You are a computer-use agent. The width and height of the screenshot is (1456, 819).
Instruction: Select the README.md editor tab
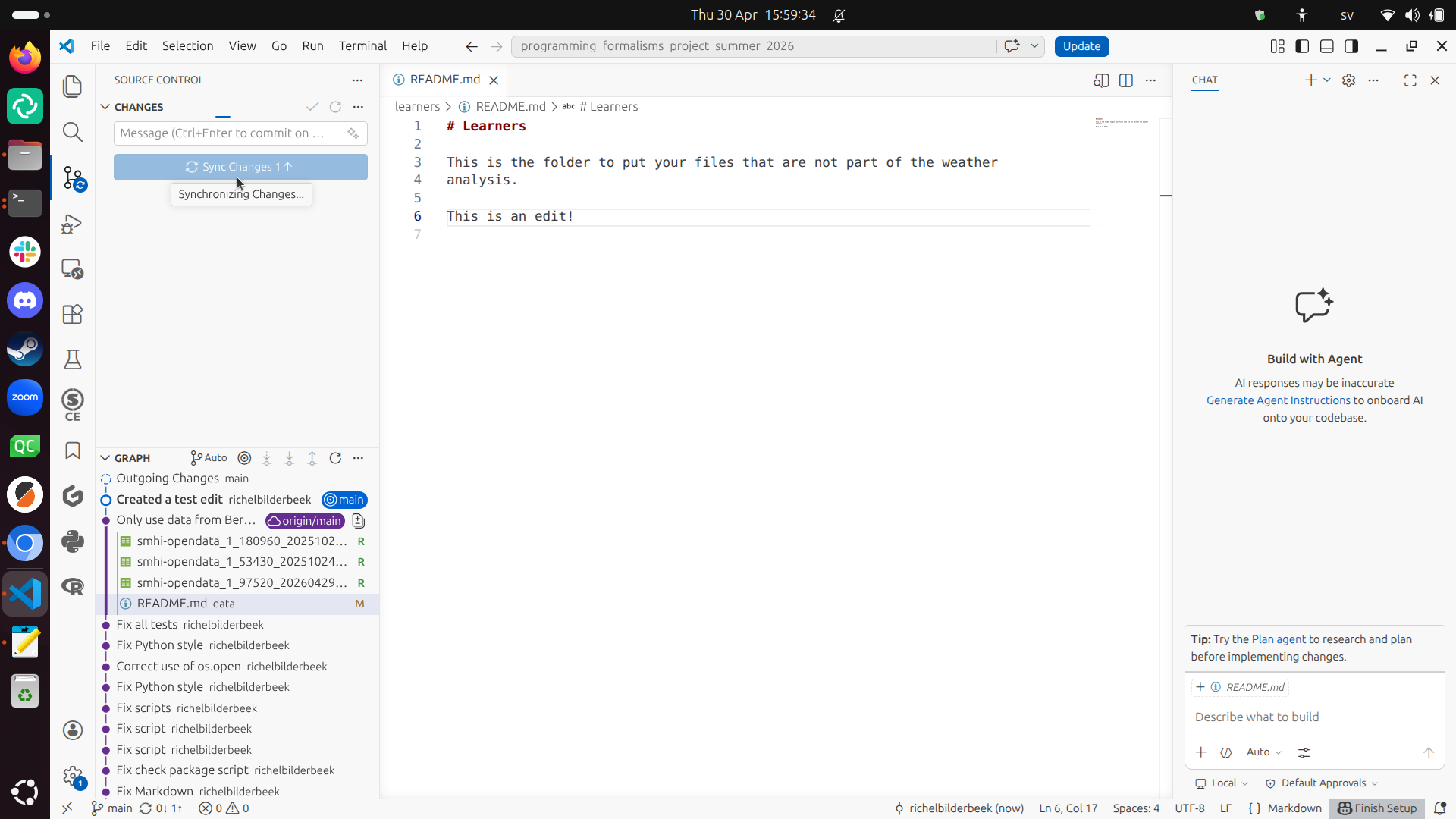(444, 80)
